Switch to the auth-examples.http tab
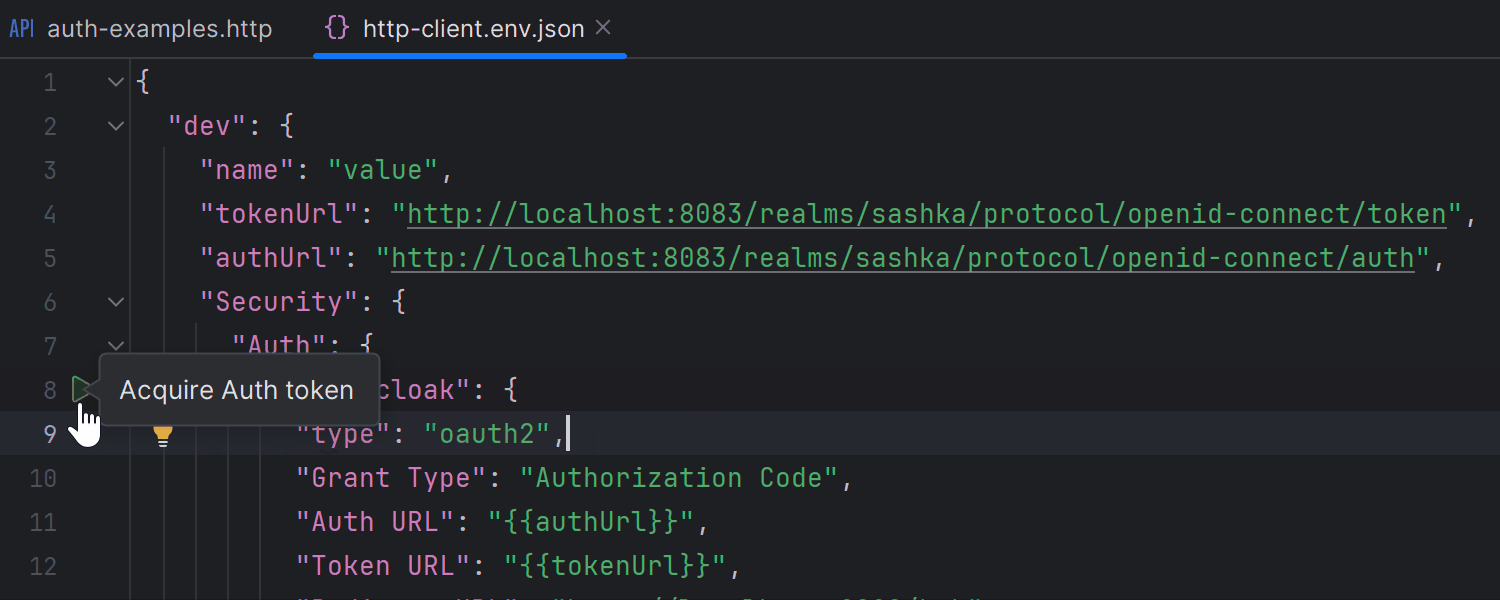 [x=160, y=28]
